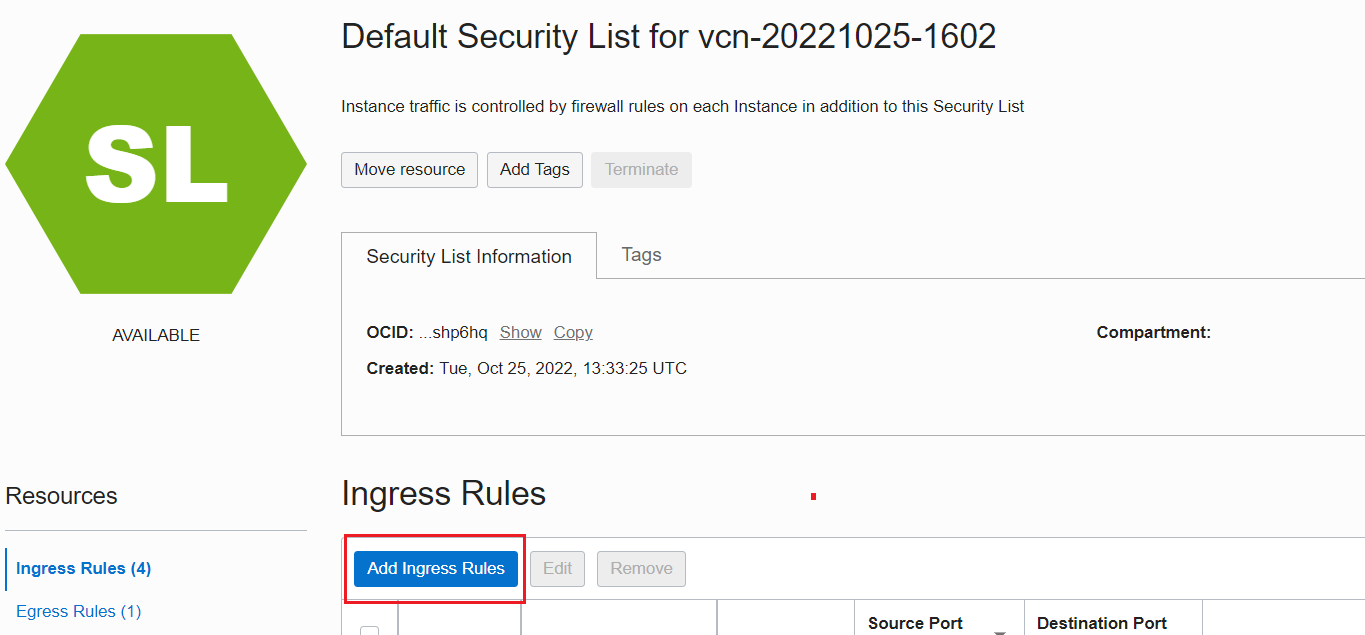This screenshot has height=635, width=1365.
Task: Click the Move resource button
Action: tap(409, 169)
